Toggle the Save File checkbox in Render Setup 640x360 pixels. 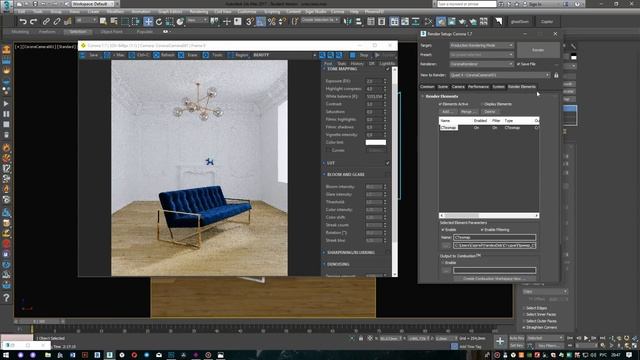point(518,64)
